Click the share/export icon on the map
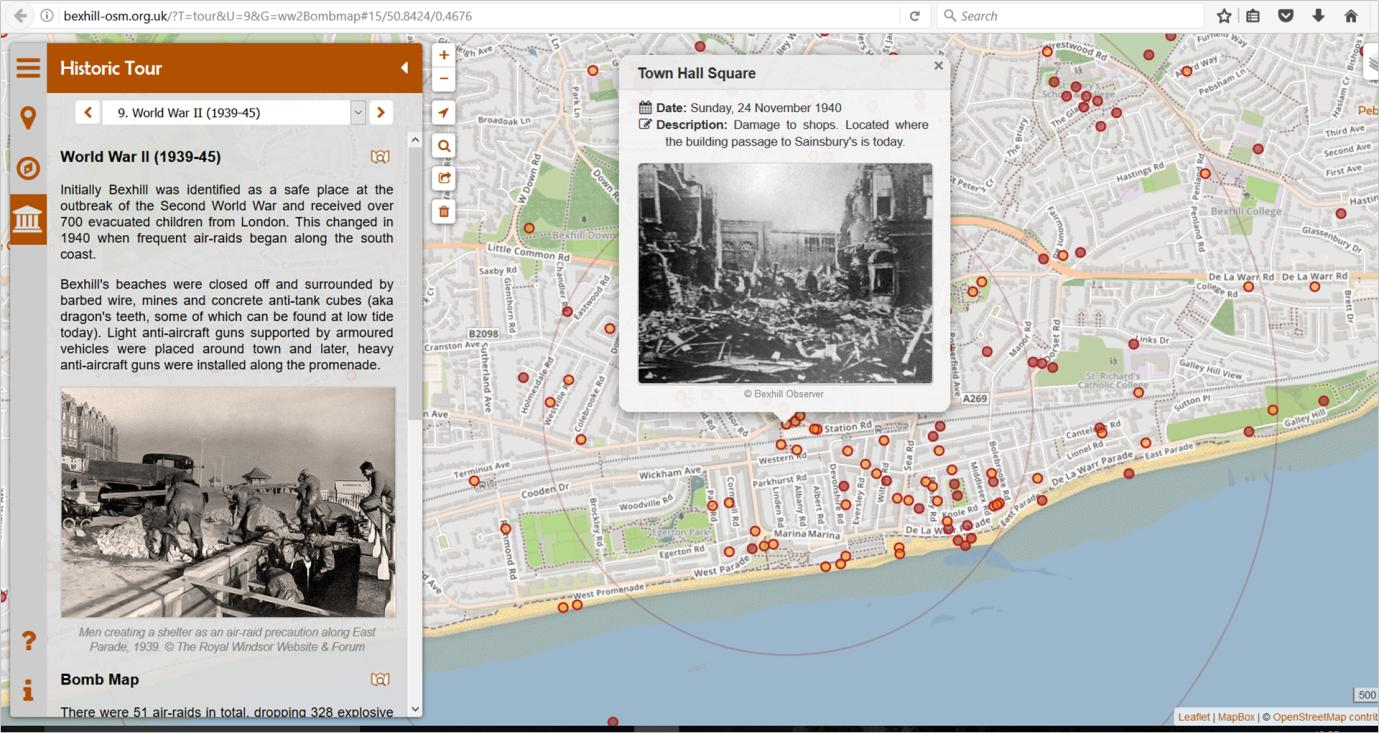Image resolution: width=1379 pixels, height=733 pixels. tap(443, 178)
